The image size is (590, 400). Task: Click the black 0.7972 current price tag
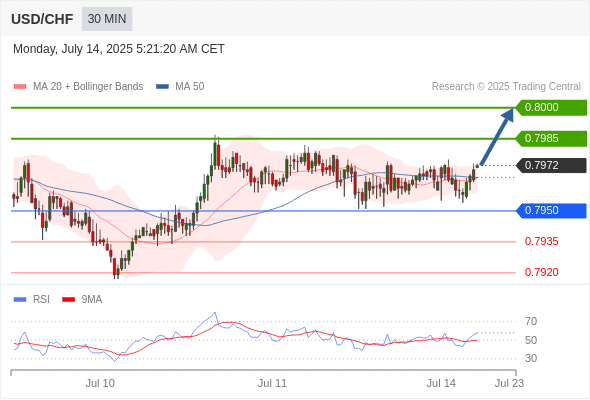(551, 165)
